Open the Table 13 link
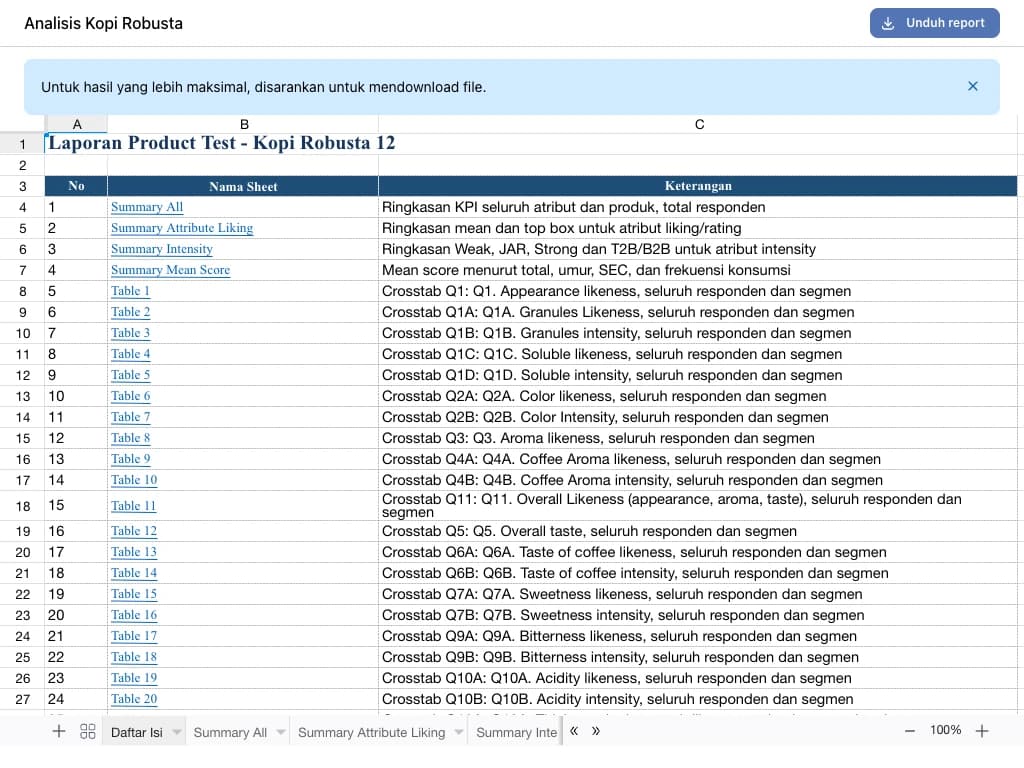Image resolution: width=1024 pixels, height=768 pixels. [x=134, y=552]
